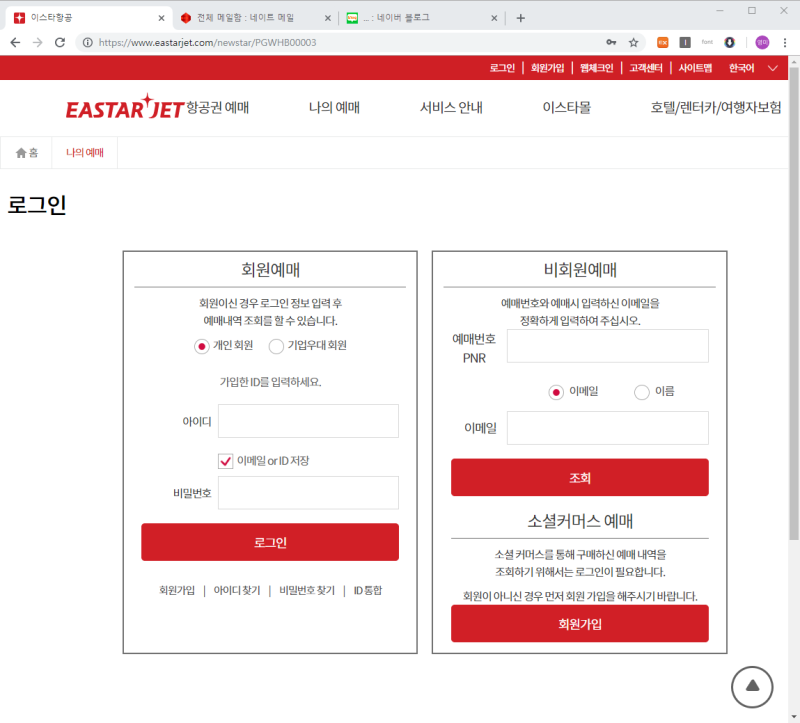Open the 서비스 안내 menu
The width and height of the screenshot is (800, 723).
451,108
